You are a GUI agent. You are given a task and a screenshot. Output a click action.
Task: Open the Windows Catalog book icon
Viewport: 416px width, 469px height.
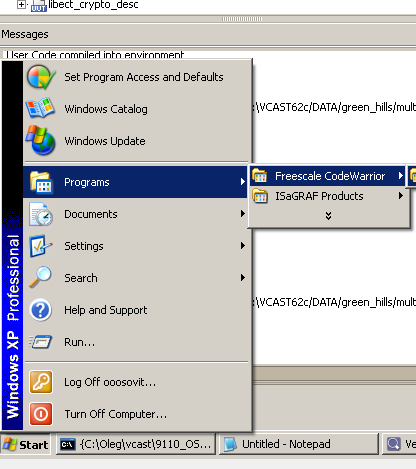(x=41, y=108)
